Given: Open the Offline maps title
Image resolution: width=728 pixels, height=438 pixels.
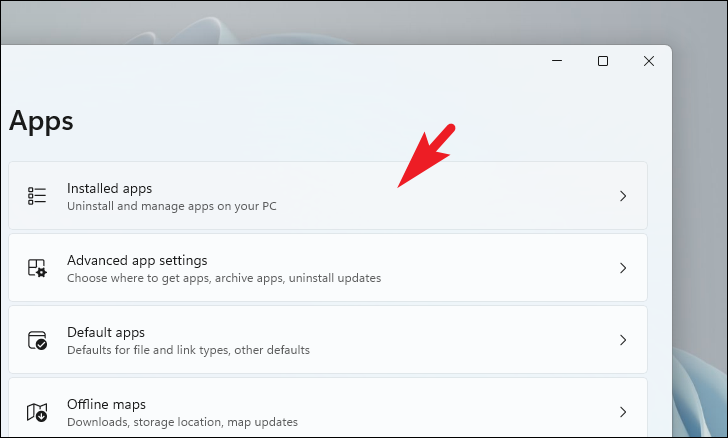Looking at the screenshot, I should pyautogui.click(x=106, y=405).
